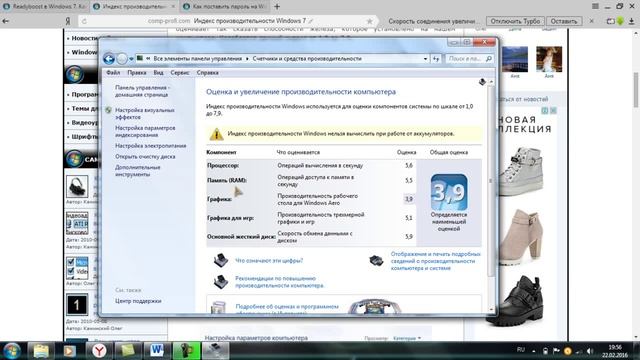Click the yellow warning triangle icon
Viewport: 640px width, 360px height.
pos(216,134)
